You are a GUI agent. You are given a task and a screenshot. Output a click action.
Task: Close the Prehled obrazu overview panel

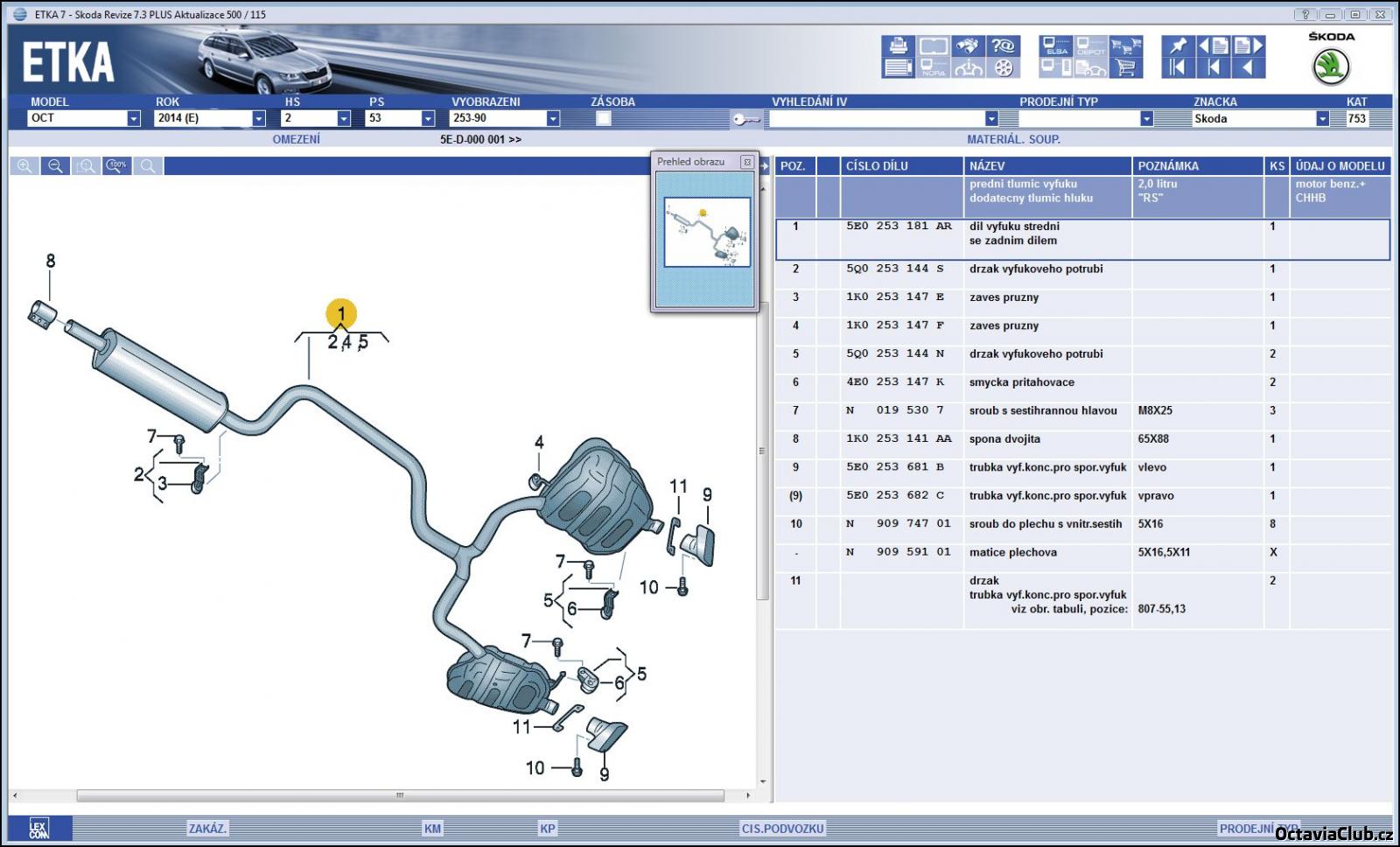tap(746, 162)
